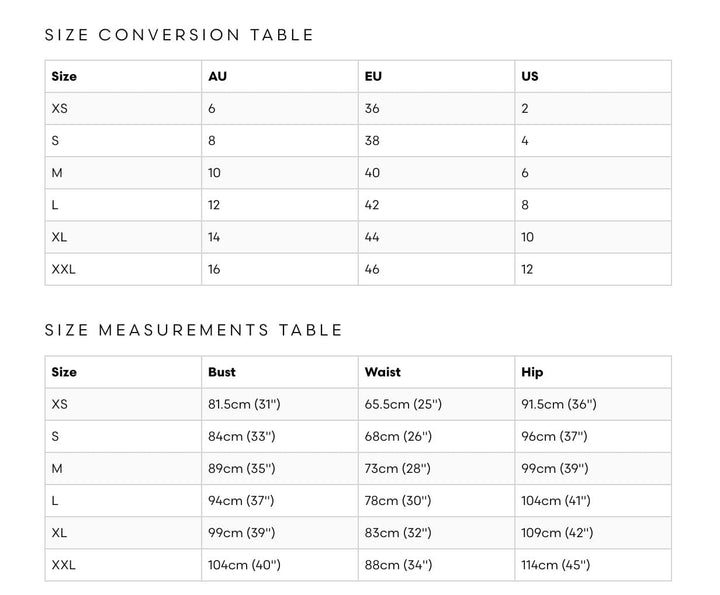Select EU size 36 cell
720x595 pixels.
[x=373, y=108]
